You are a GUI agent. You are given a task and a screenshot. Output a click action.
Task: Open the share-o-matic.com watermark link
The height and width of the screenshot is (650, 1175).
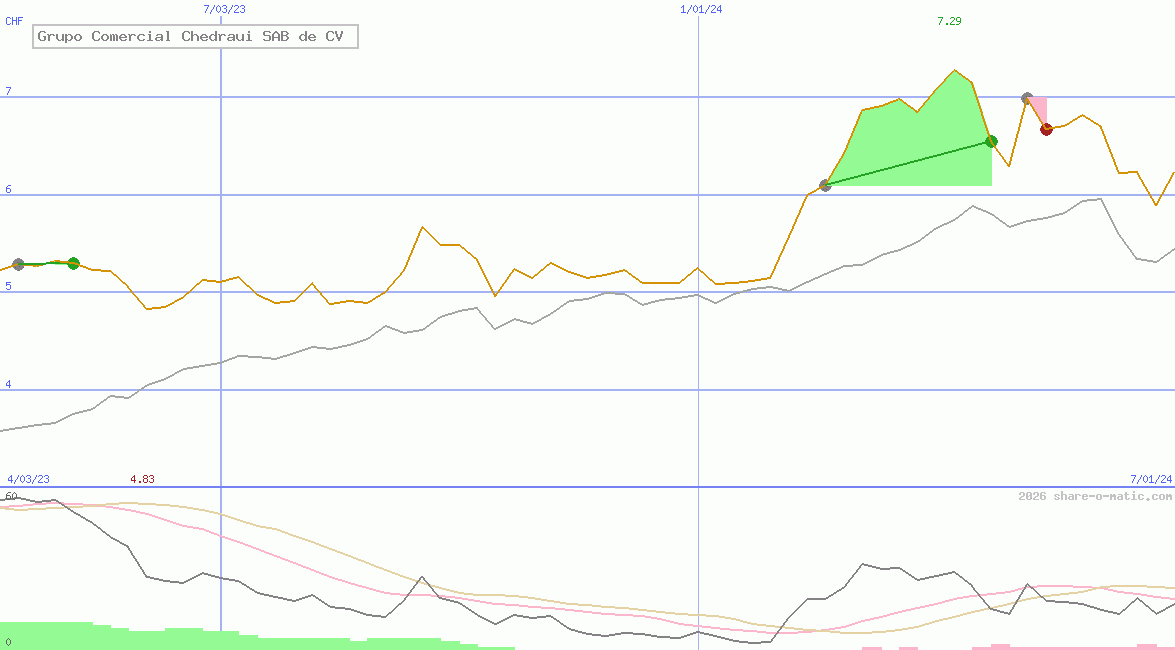click(1095, 496)
